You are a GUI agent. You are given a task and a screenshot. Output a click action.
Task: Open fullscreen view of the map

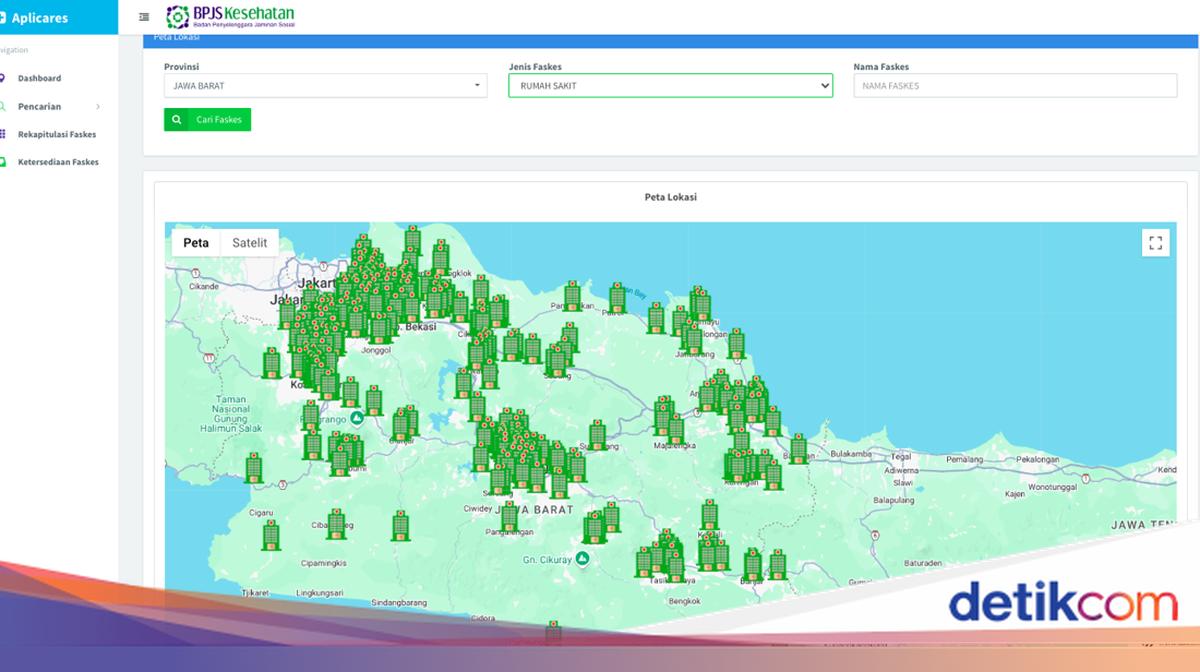point(1156,242)
